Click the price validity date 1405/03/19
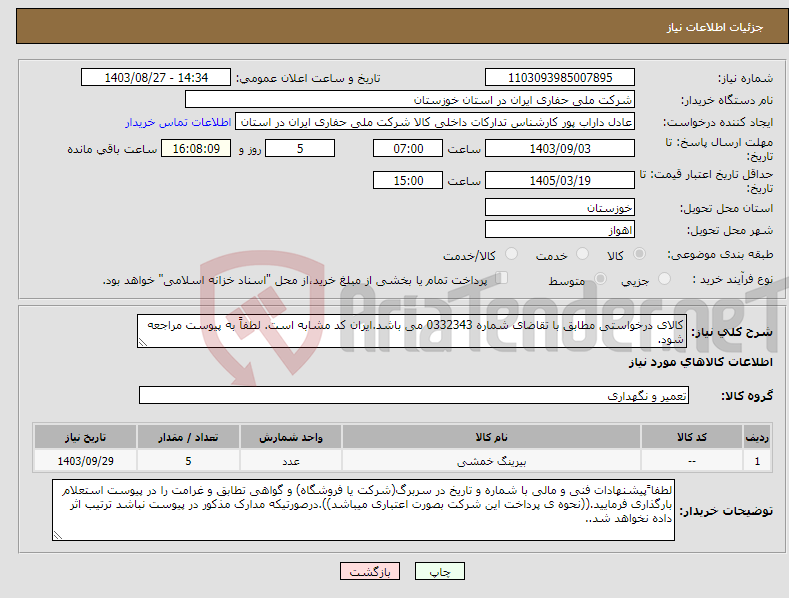 click(x=560, y=180)
